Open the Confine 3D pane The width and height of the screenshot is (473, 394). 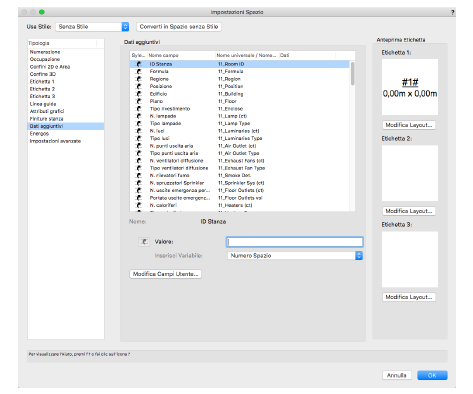coord(43,74)
